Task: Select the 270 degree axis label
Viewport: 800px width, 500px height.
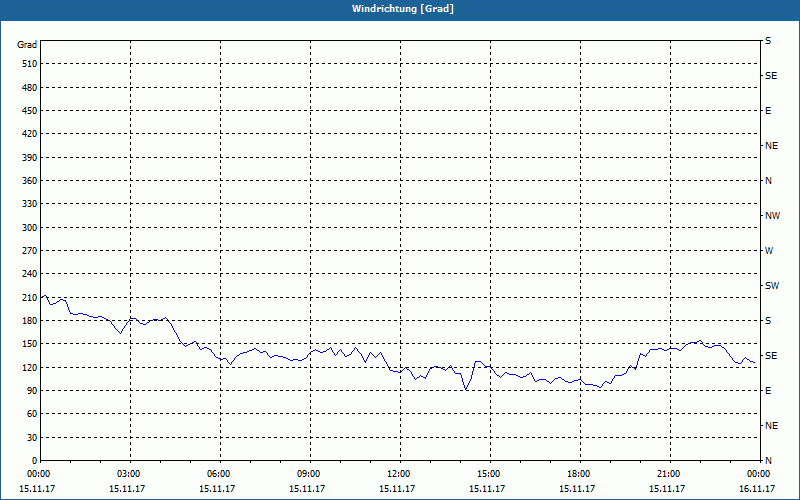Action: 30,251
